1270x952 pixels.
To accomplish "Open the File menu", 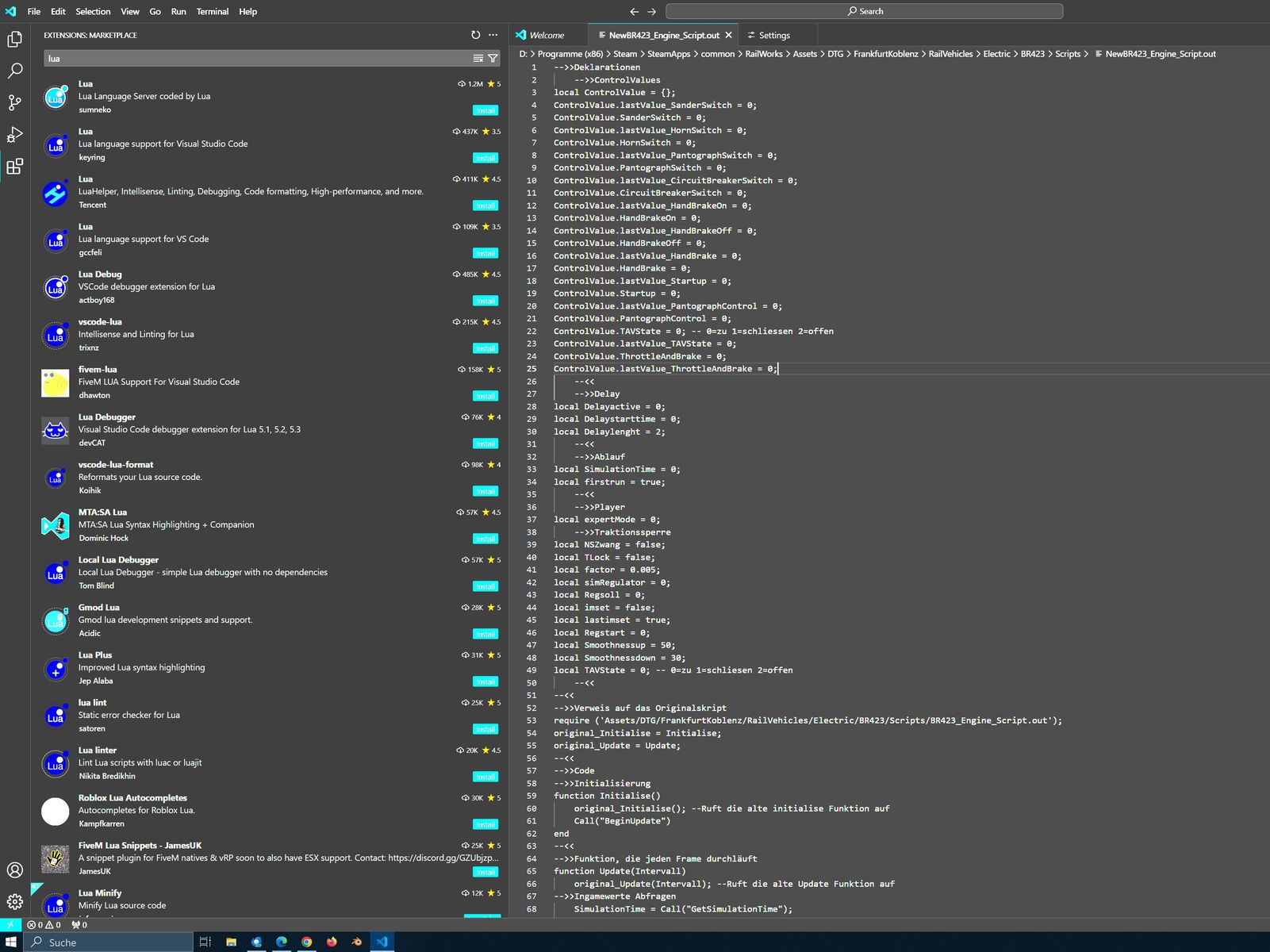I will pos(34,11).
